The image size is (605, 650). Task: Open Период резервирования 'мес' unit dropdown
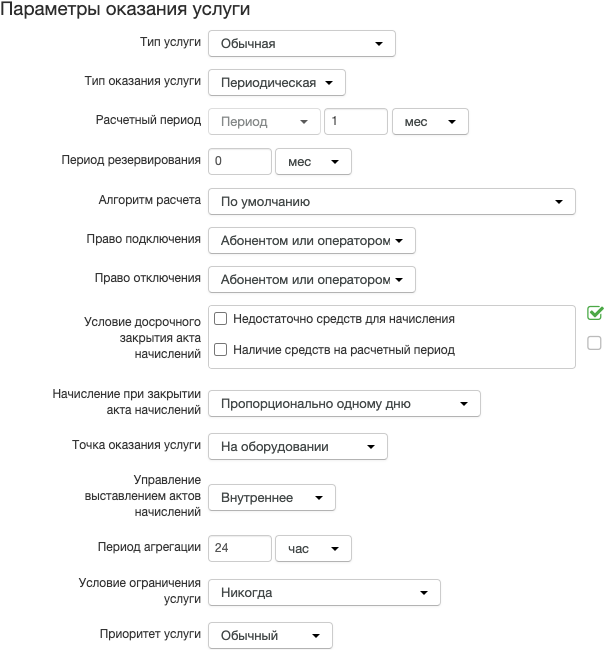click(313, 161)
